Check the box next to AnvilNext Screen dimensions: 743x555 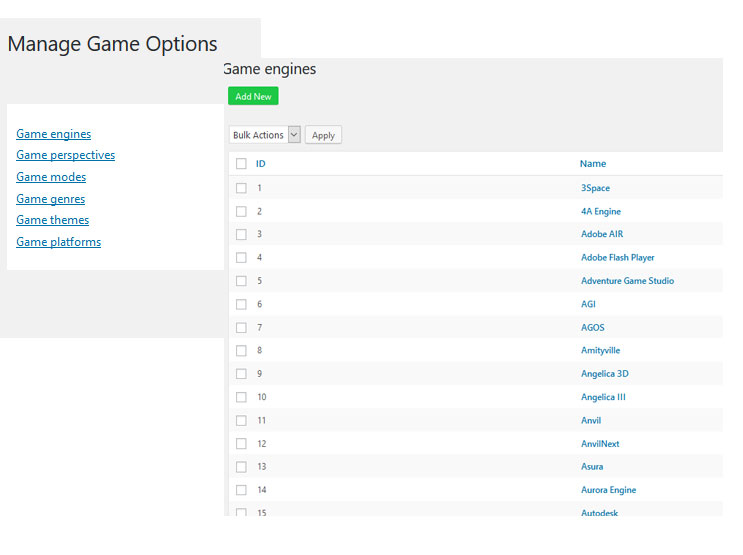241,444
